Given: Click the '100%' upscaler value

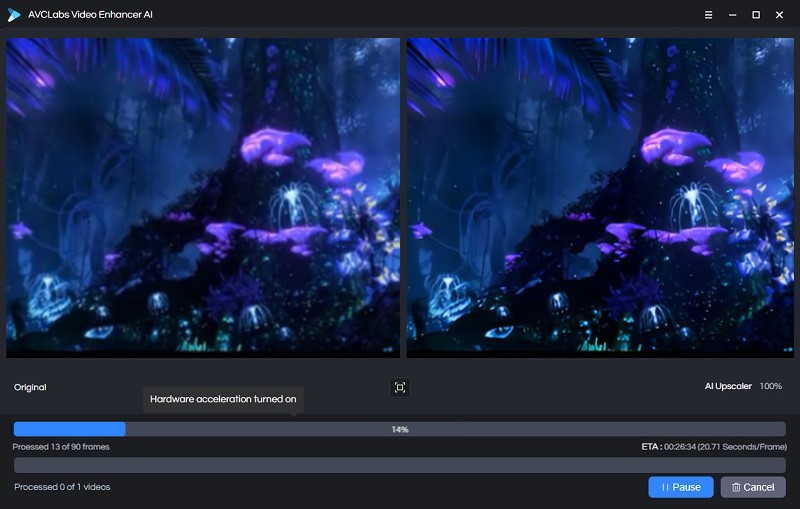Looking at the screenshot, I should (x=770, y=386).
